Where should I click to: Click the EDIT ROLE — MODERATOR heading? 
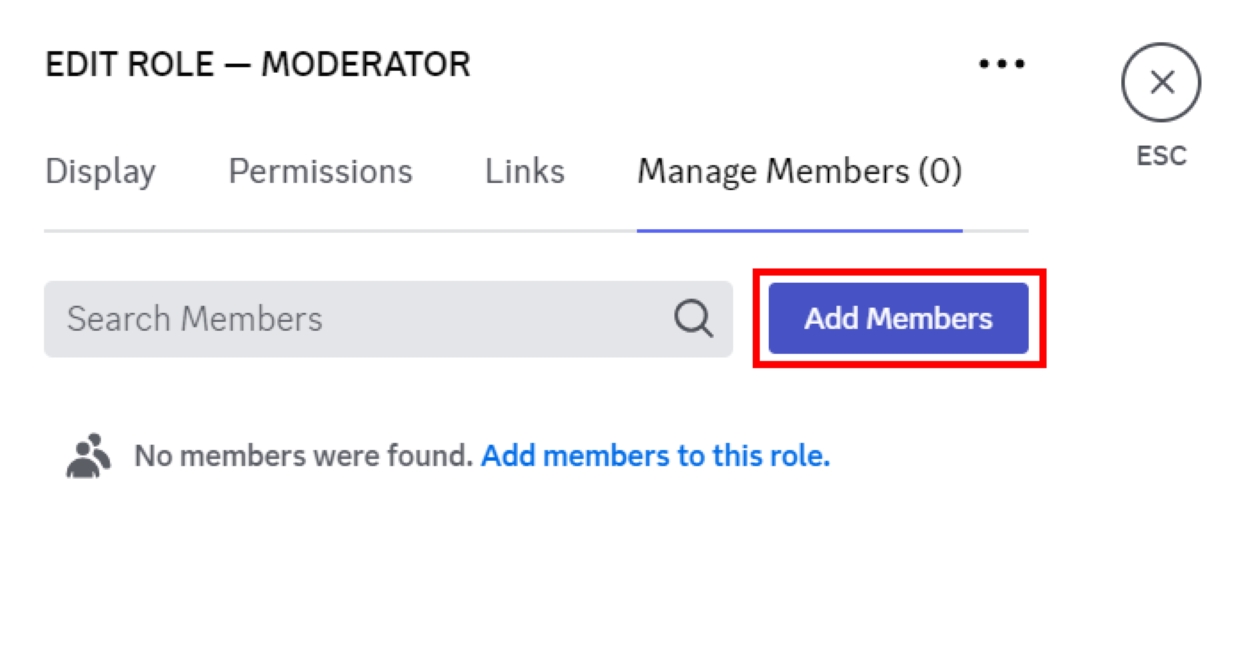pyautogui.click(x=258, y=63)
